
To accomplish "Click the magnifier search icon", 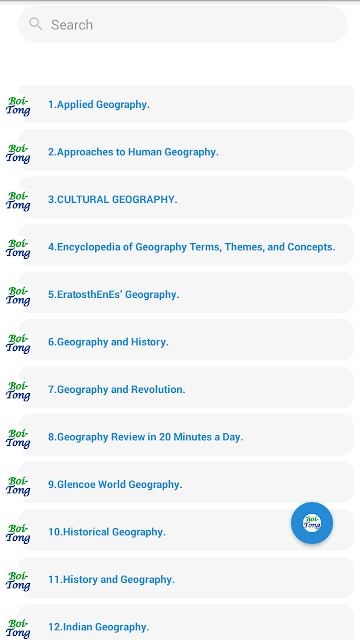I will [36, 24].
